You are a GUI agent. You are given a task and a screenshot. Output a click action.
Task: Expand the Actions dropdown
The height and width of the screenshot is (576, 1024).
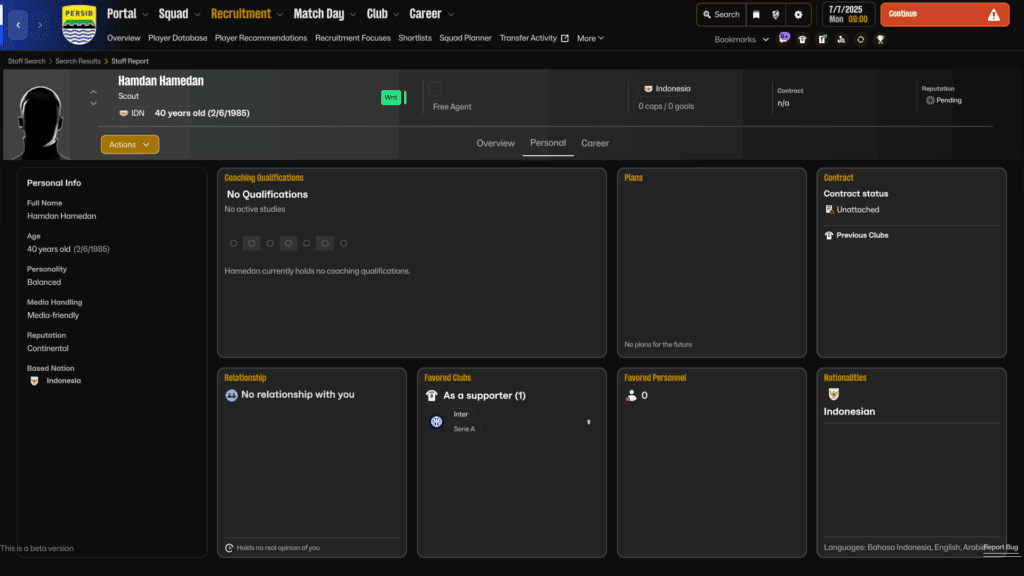point(130,144)
